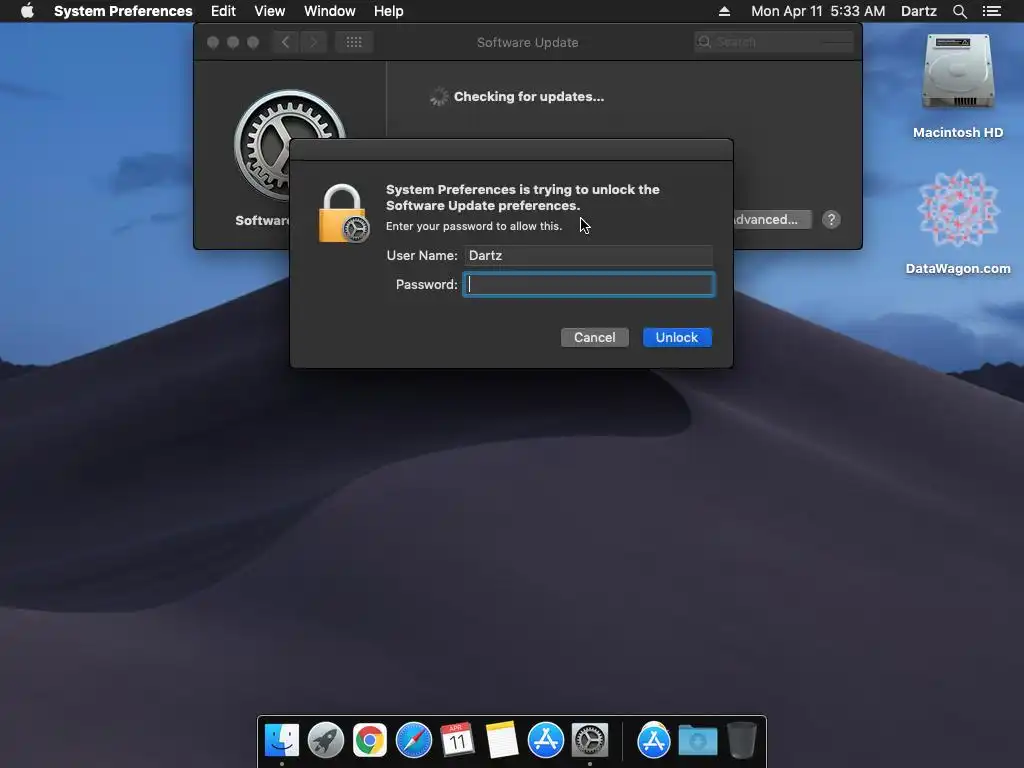Image resolution: width=1024 pixels, height=768 pixels.
Task: Go back in Software Update window
Action: click(x=285, y=42)
